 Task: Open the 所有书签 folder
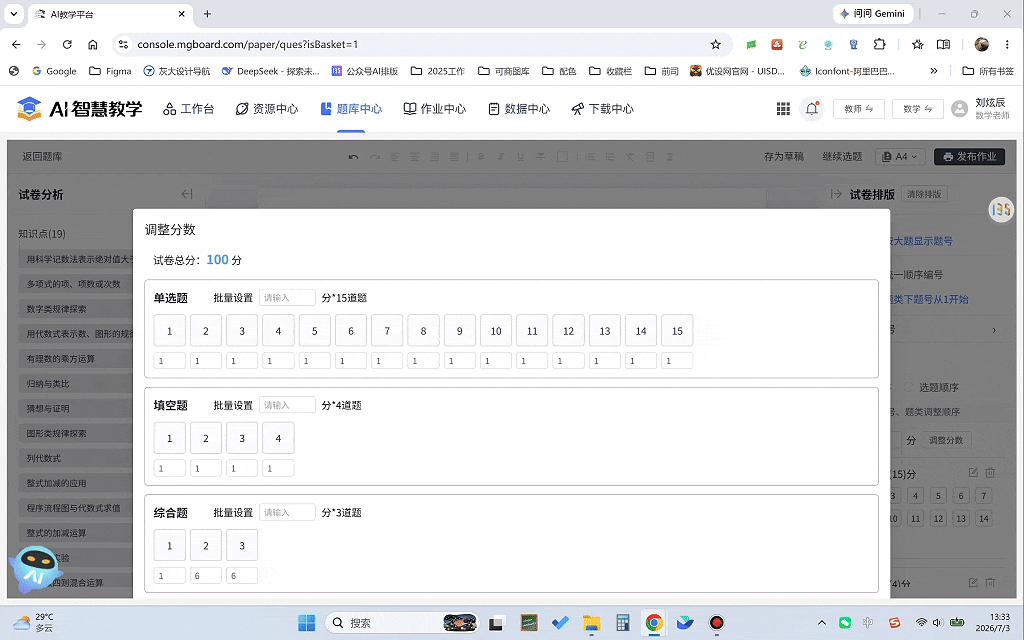[988, 71]
